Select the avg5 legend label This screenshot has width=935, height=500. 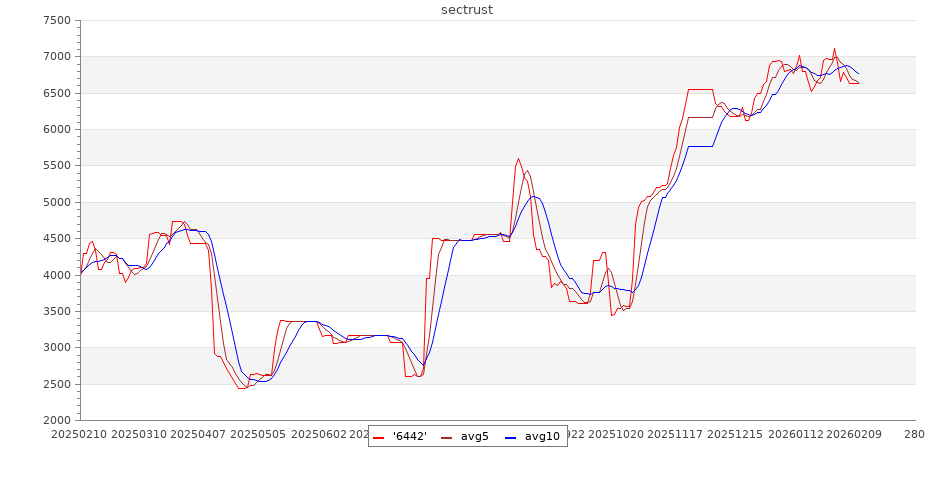(475, 436)
